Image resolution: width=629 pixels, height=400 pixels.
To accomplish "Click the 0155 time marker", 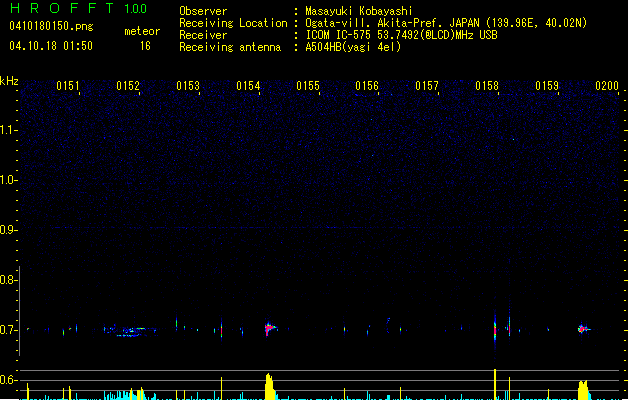I will point(308,86).
